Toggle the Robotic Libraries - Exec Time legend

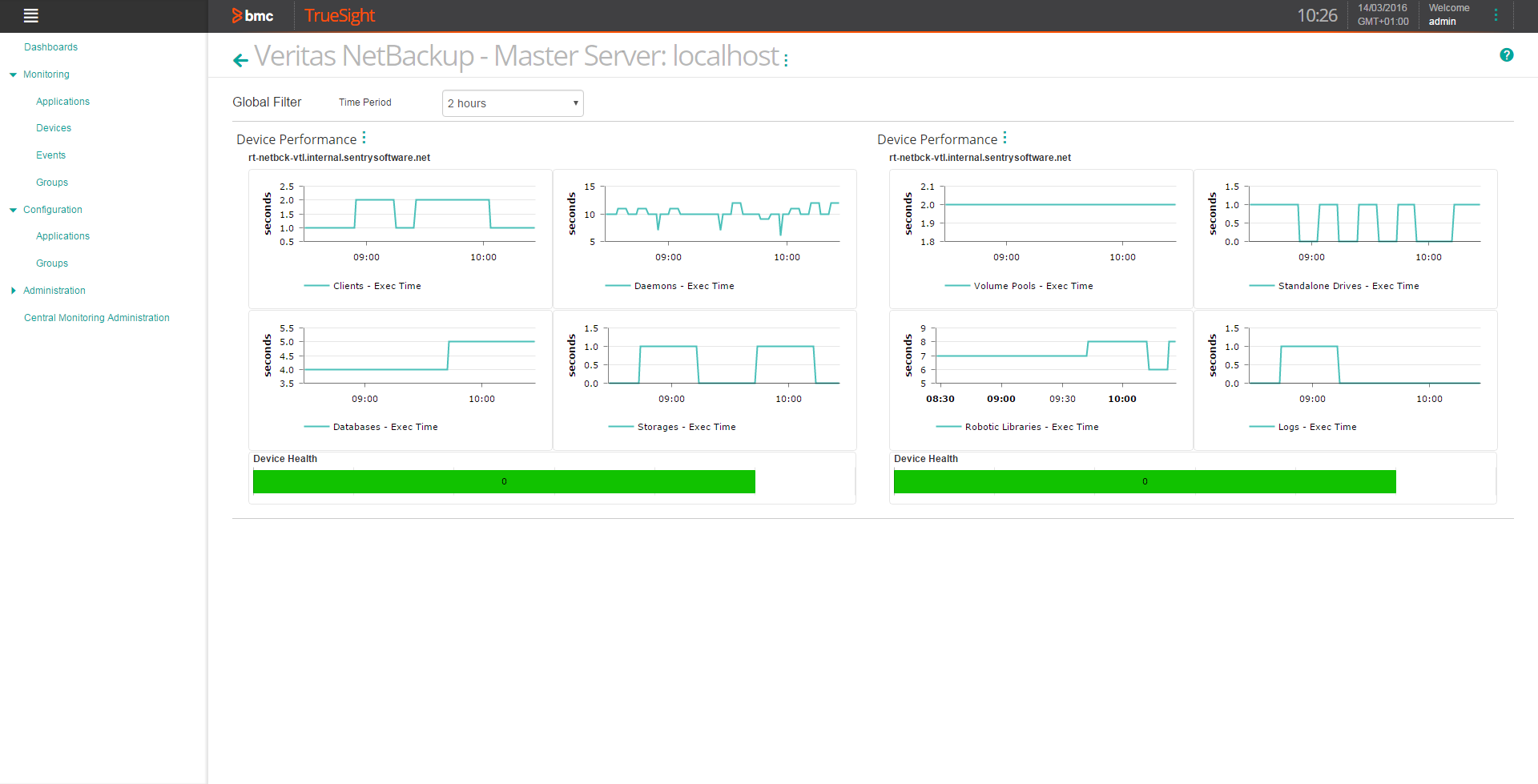[1017, 427]
